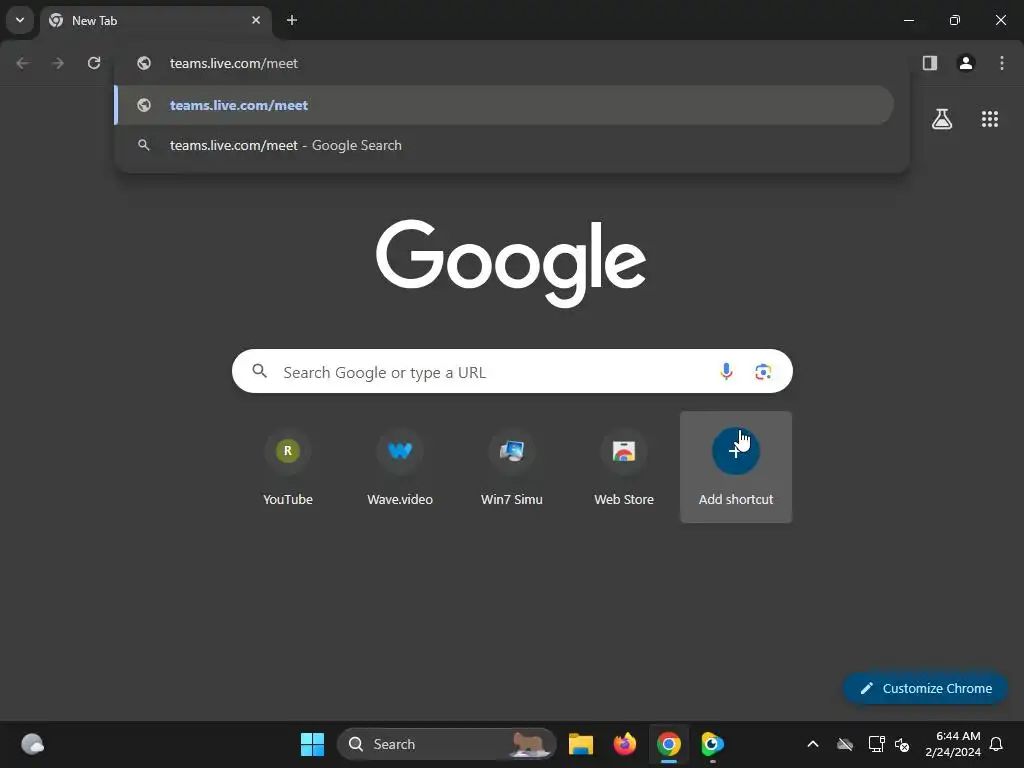Screen dimensions: 1024x768
Task: Click the OneDrive cloud tray icon
Action: [x=845, y=744]
